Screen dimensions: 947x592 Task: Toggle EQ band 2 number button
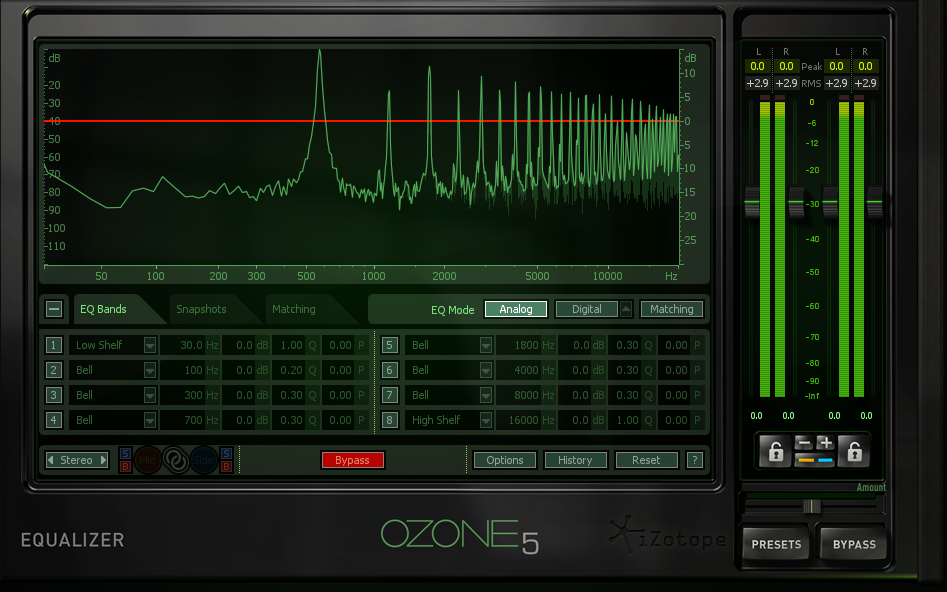54,370
